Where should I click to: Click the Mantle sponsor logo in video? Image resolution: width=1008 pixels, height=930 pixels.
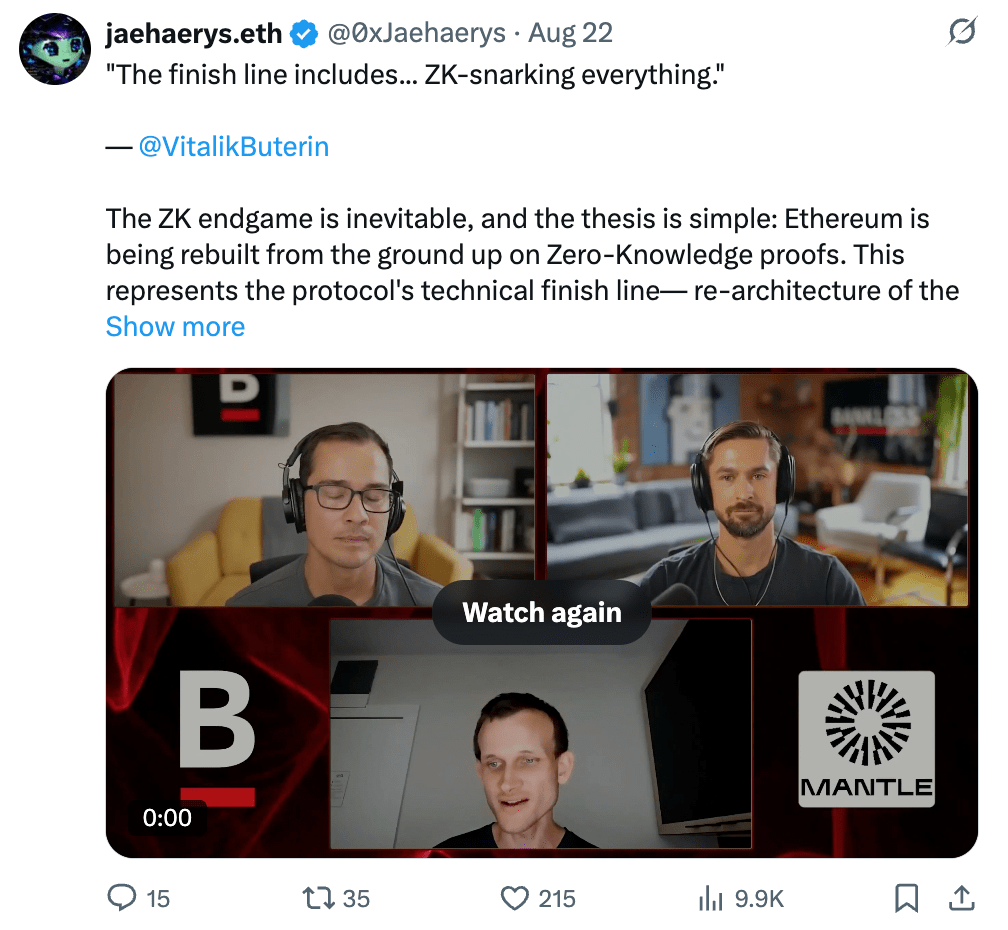coord(867,738)
